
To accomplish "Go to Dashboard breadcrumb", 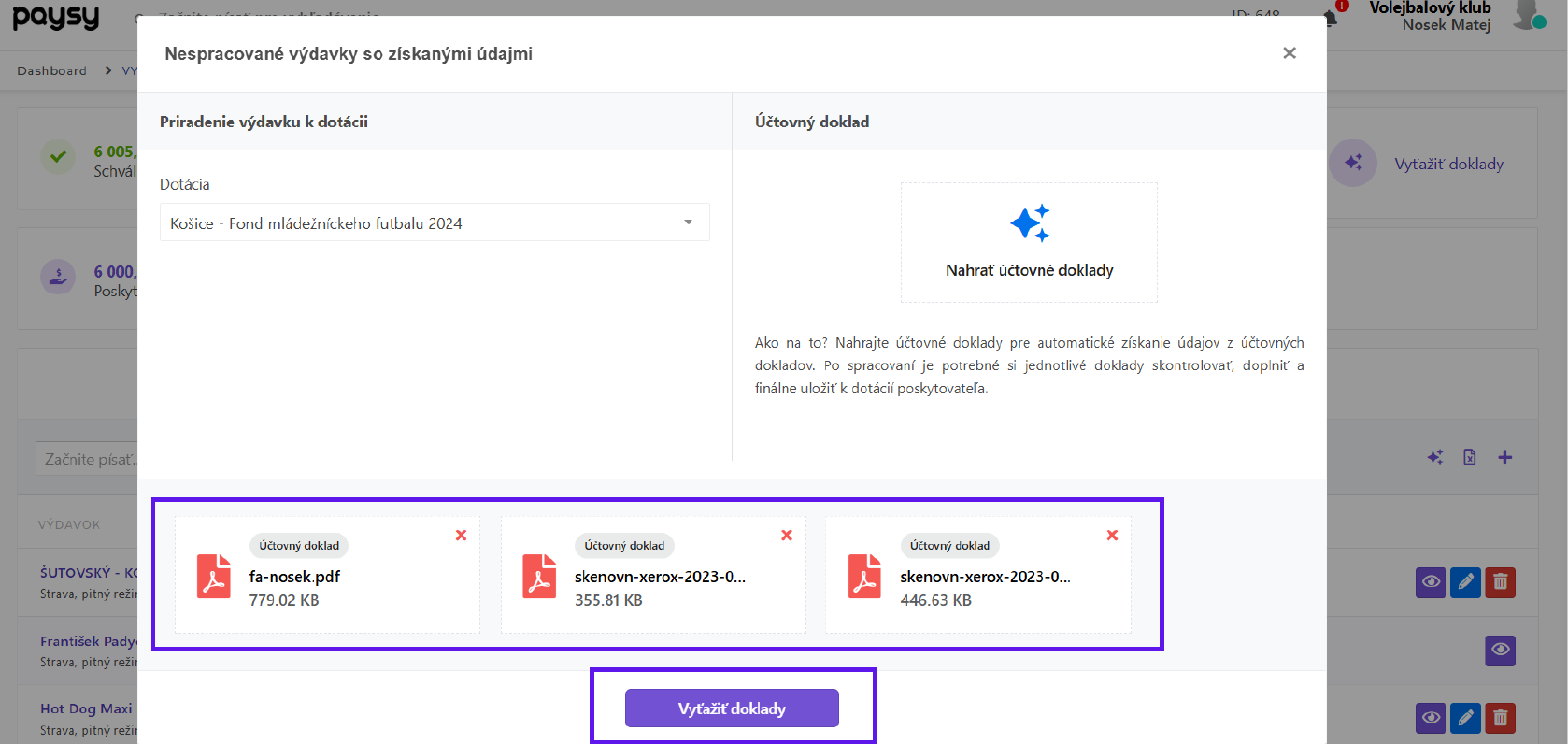I will tap(51, 71).
